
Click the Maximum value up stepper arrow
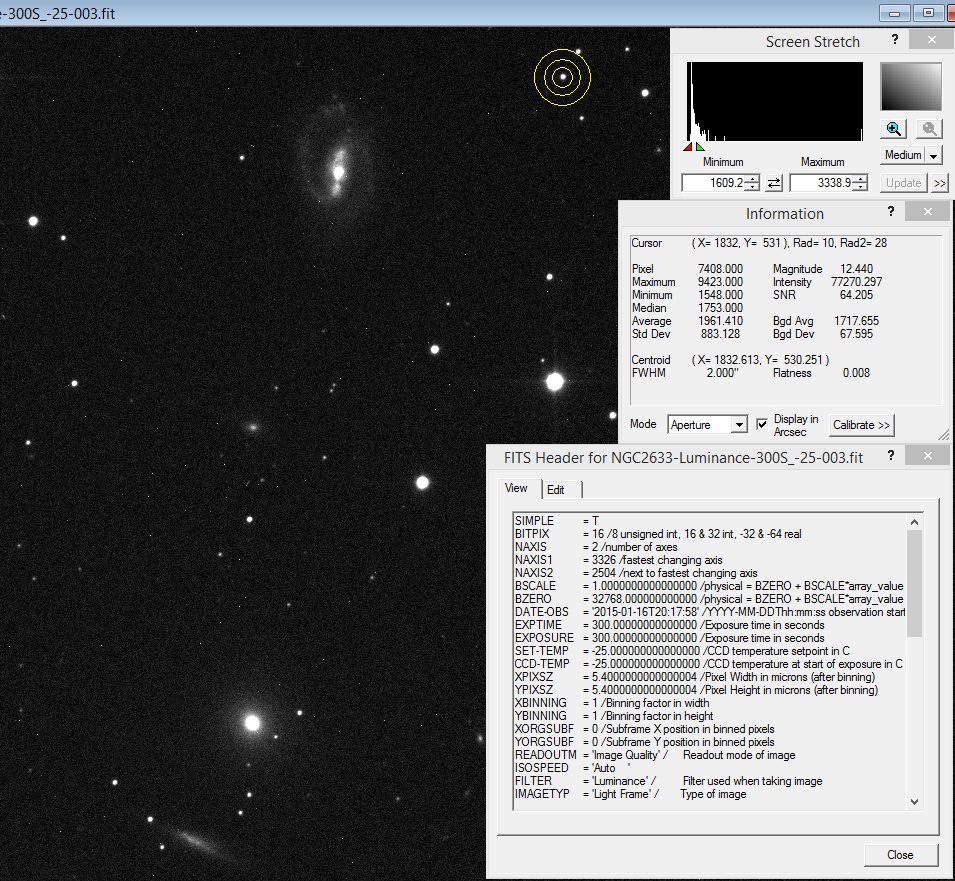pos(860,178)
